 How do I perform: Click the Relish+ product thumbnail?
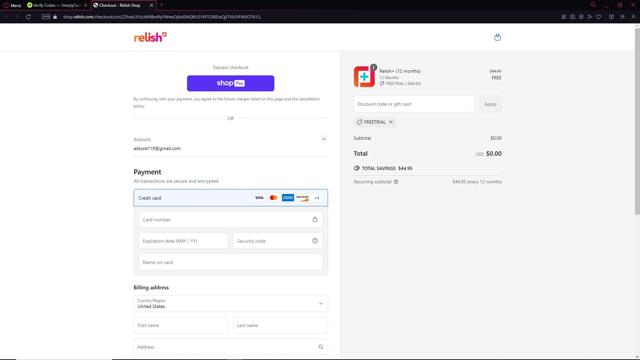pyautogui.click(x=364, y=76)
